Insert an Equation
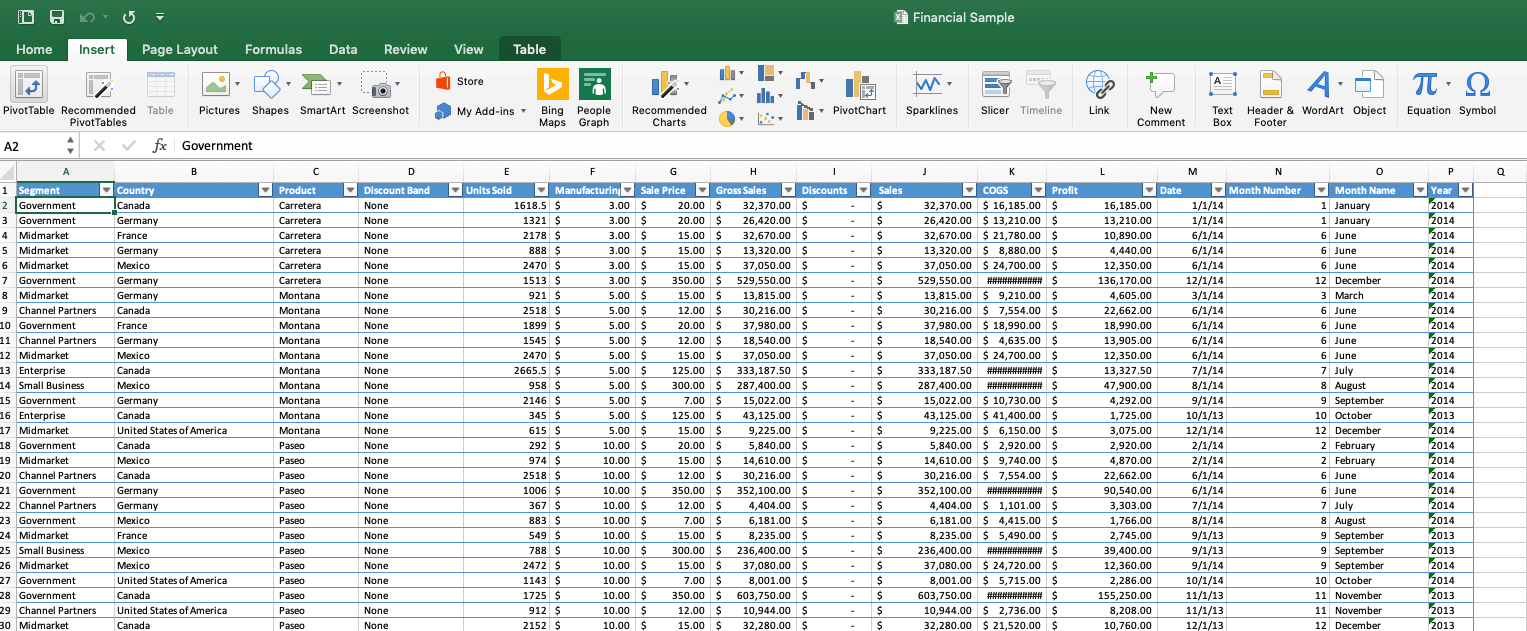1527x631 pixels. (1428, 95)
